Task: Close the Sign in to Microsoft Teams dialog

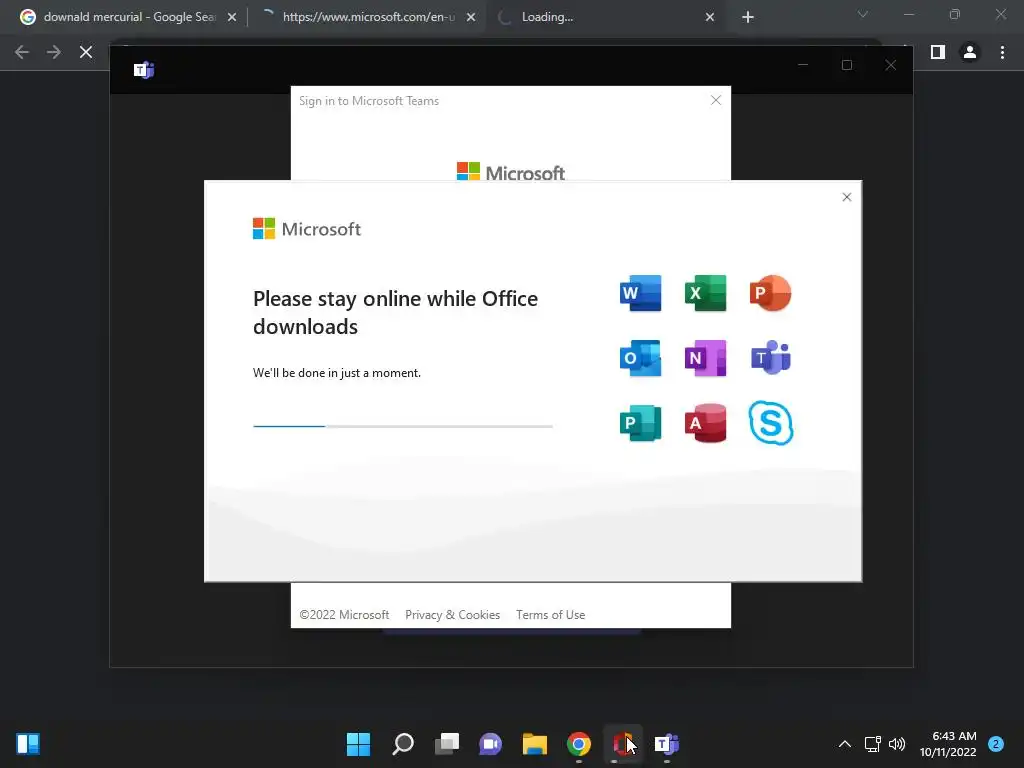Action: pyautogui.click(x=716, y=100)
